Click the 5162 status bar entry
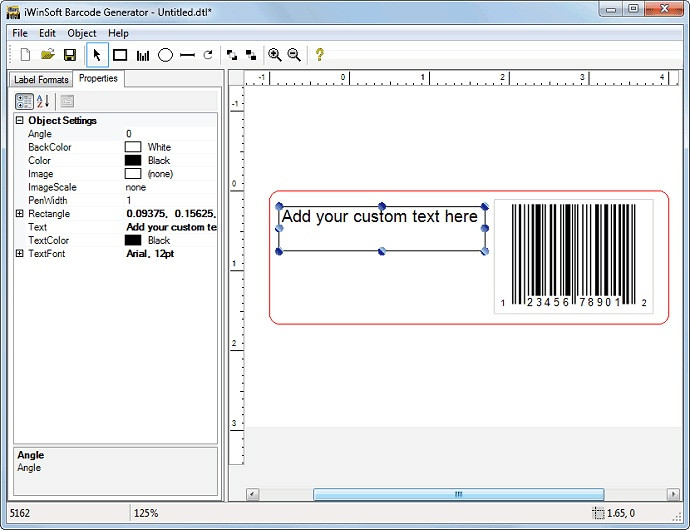 [x=20, y=513]
